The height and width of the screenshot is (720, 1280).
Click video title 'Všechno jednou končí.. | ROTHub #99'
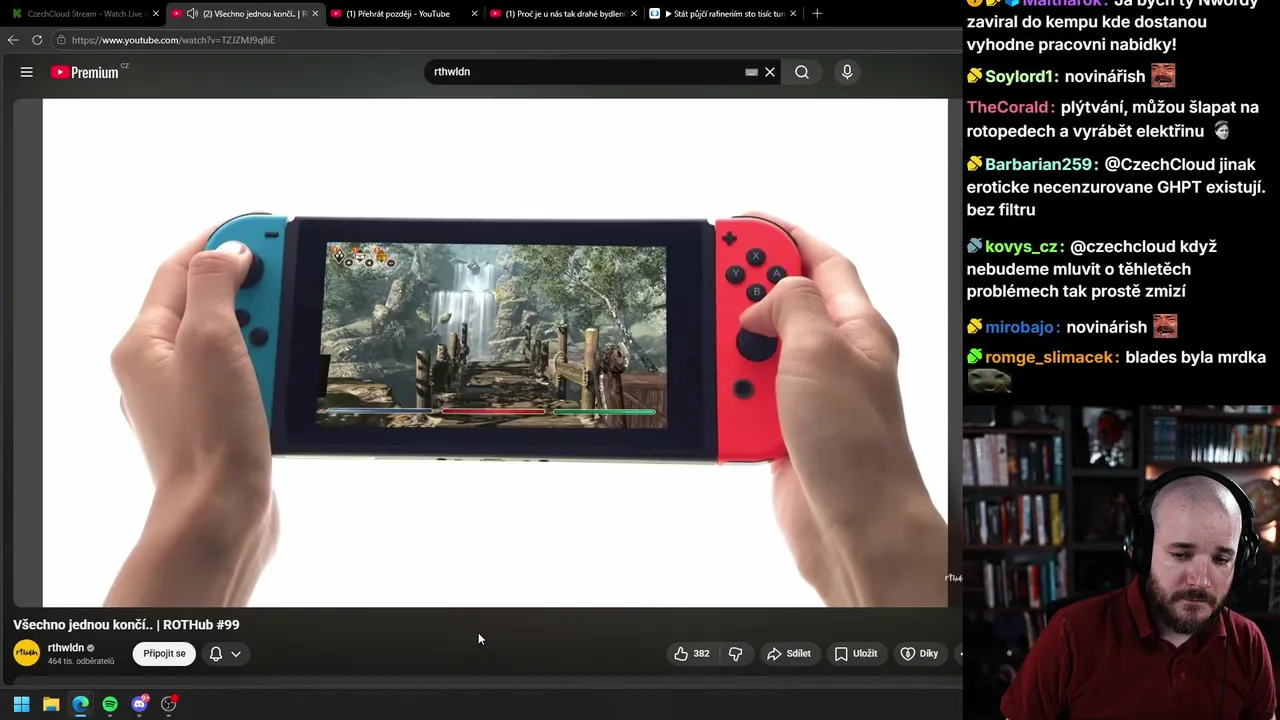126,625
